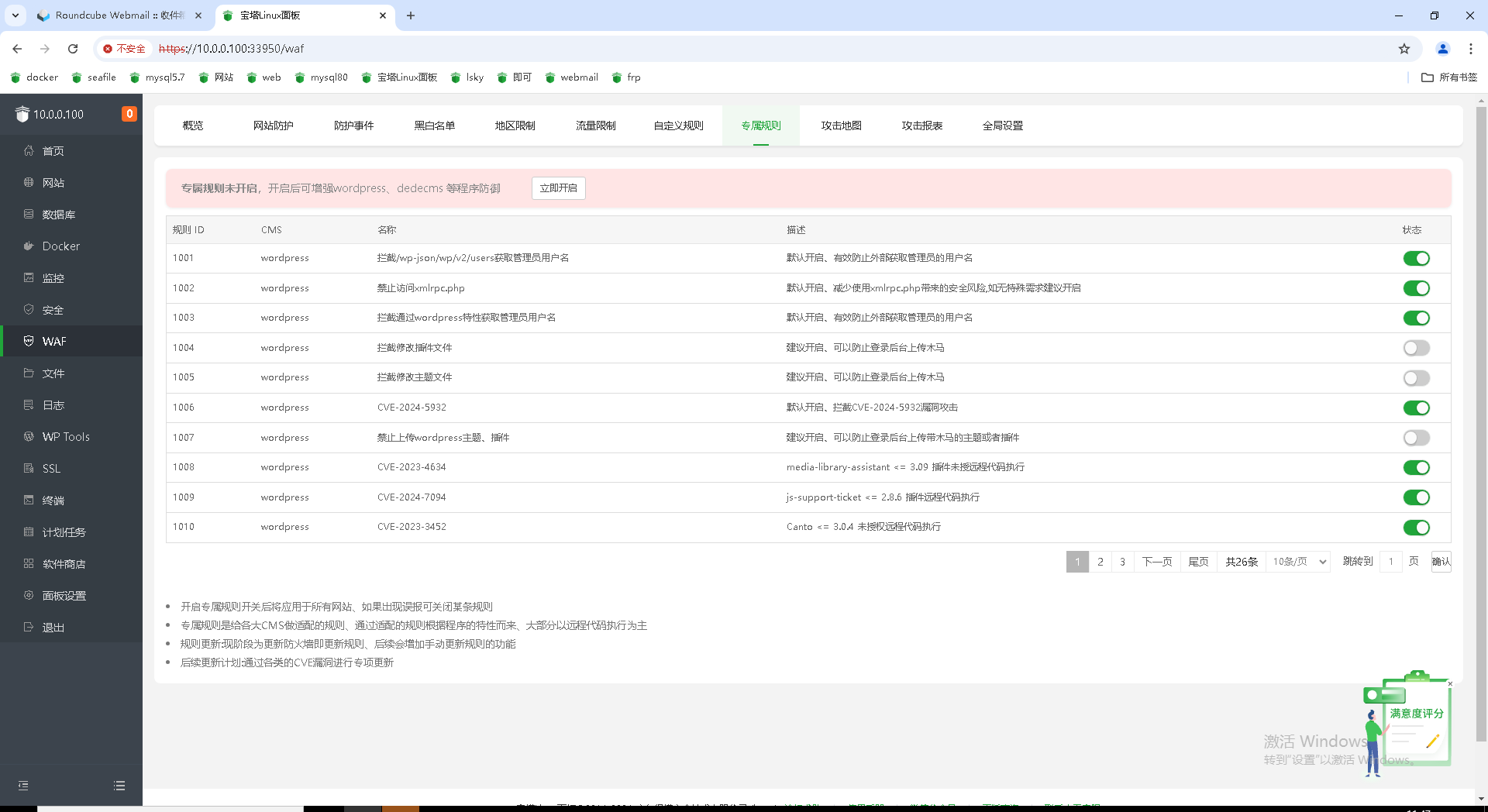
Task: Bookmark this page with the star icon
Action: [x=1404, y=49]
